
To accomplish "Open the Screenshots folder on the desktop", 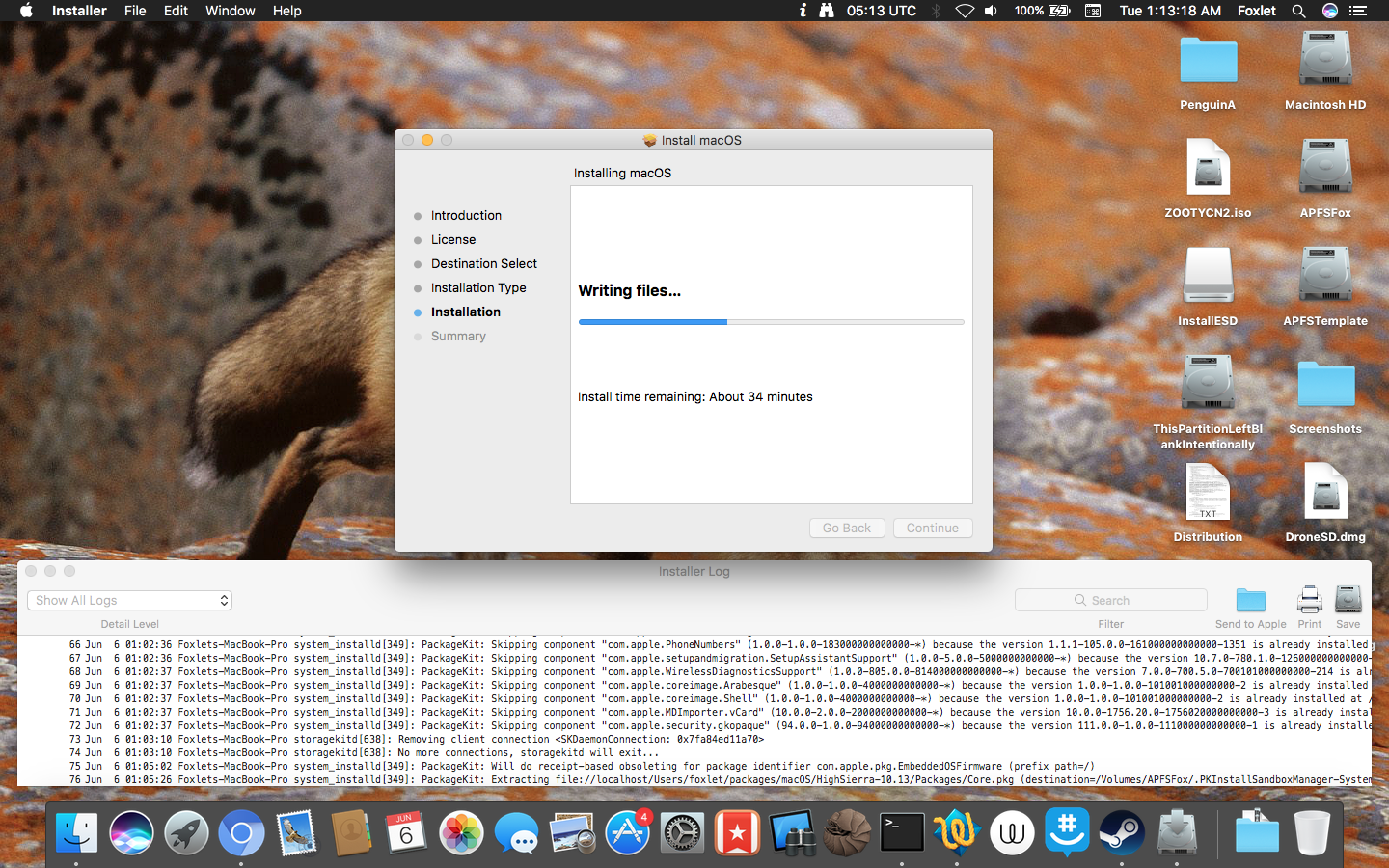I will tap(1325, 384).
